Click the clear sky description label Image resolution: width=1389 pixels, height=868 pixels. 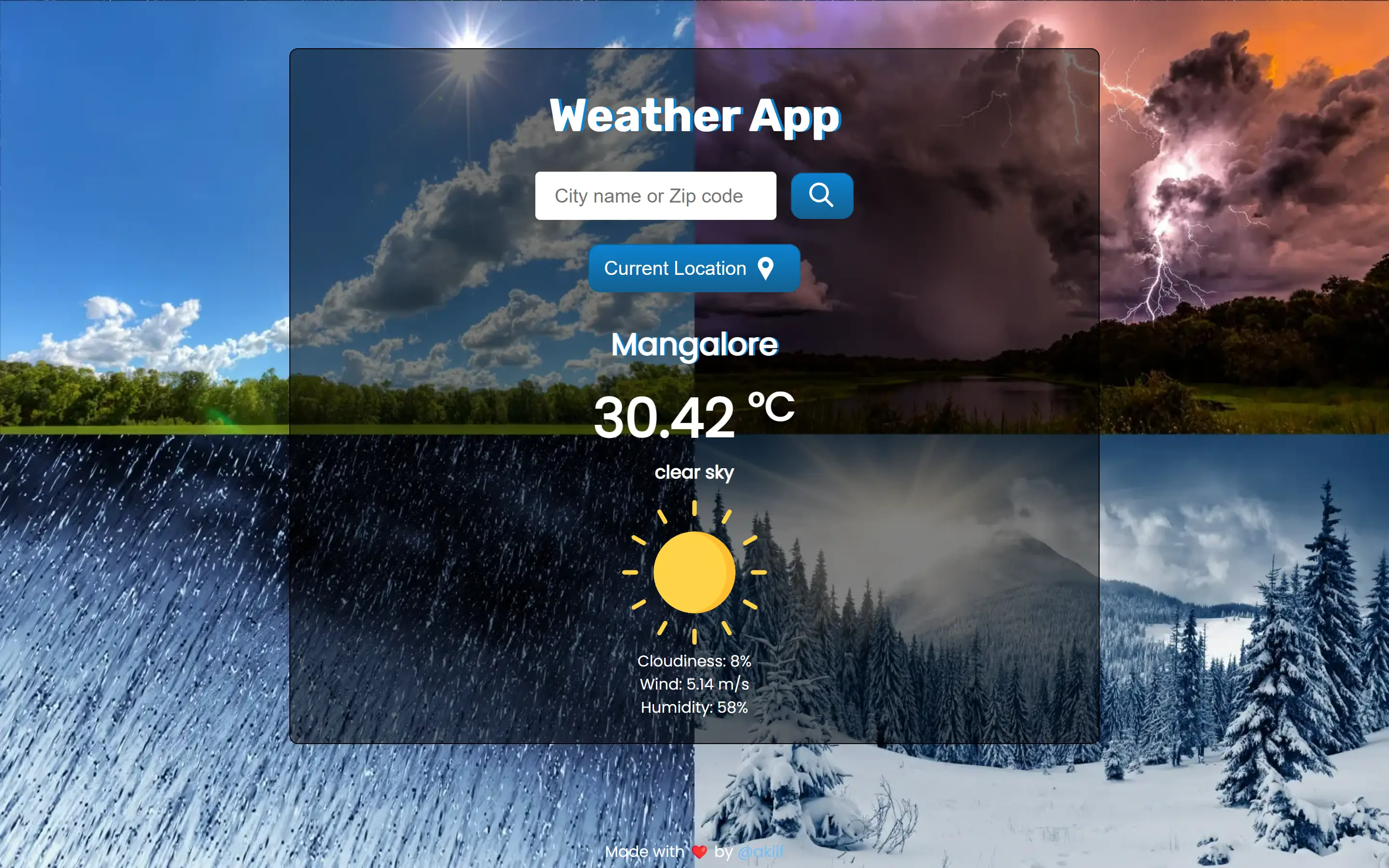pos(694,471)
